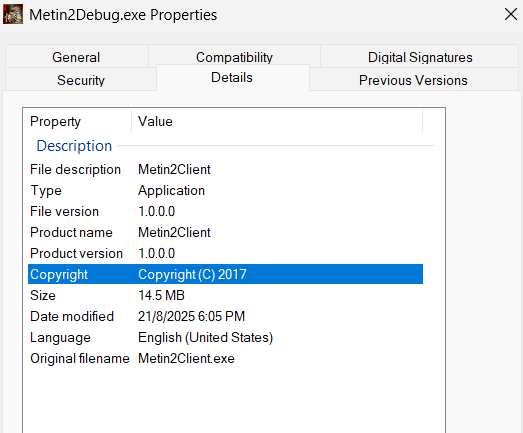
Task: Click the Product name value Metin2Client
Action: click(174, 233)
